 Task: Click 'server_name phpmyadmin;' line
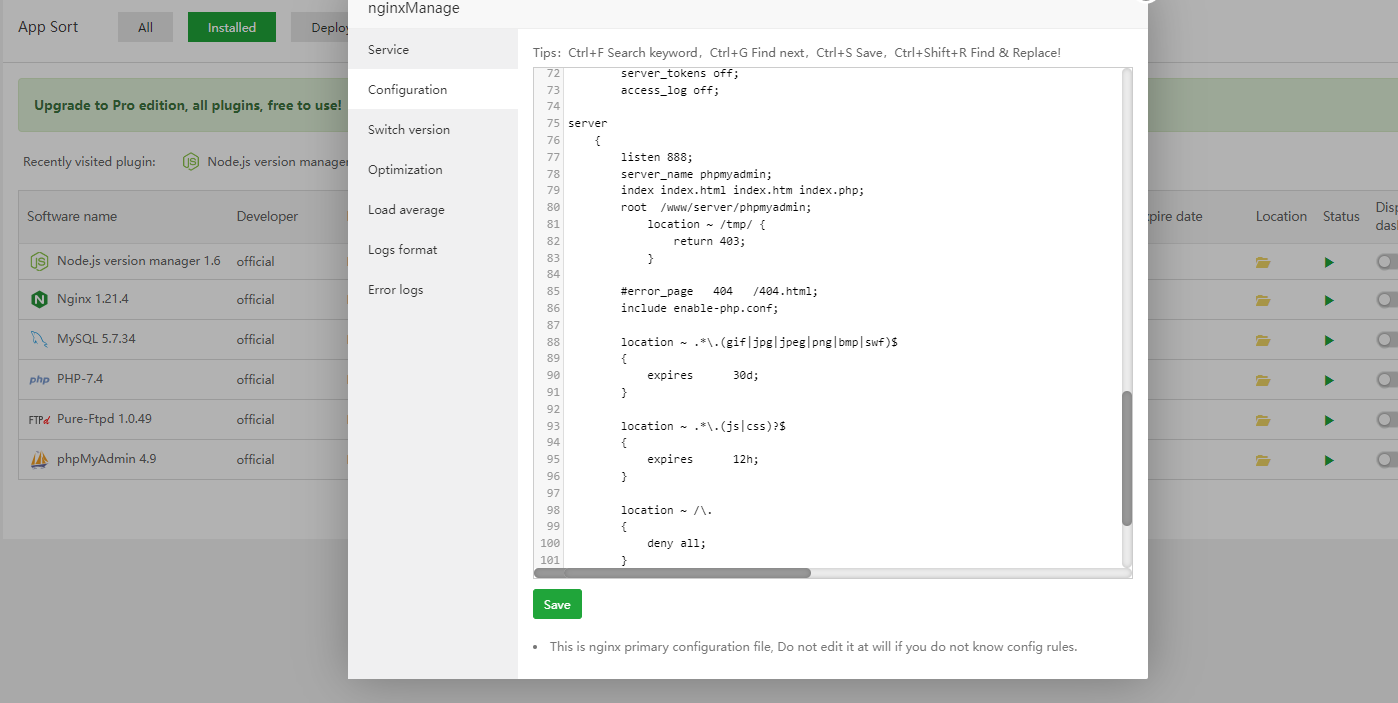coord(696,174)
